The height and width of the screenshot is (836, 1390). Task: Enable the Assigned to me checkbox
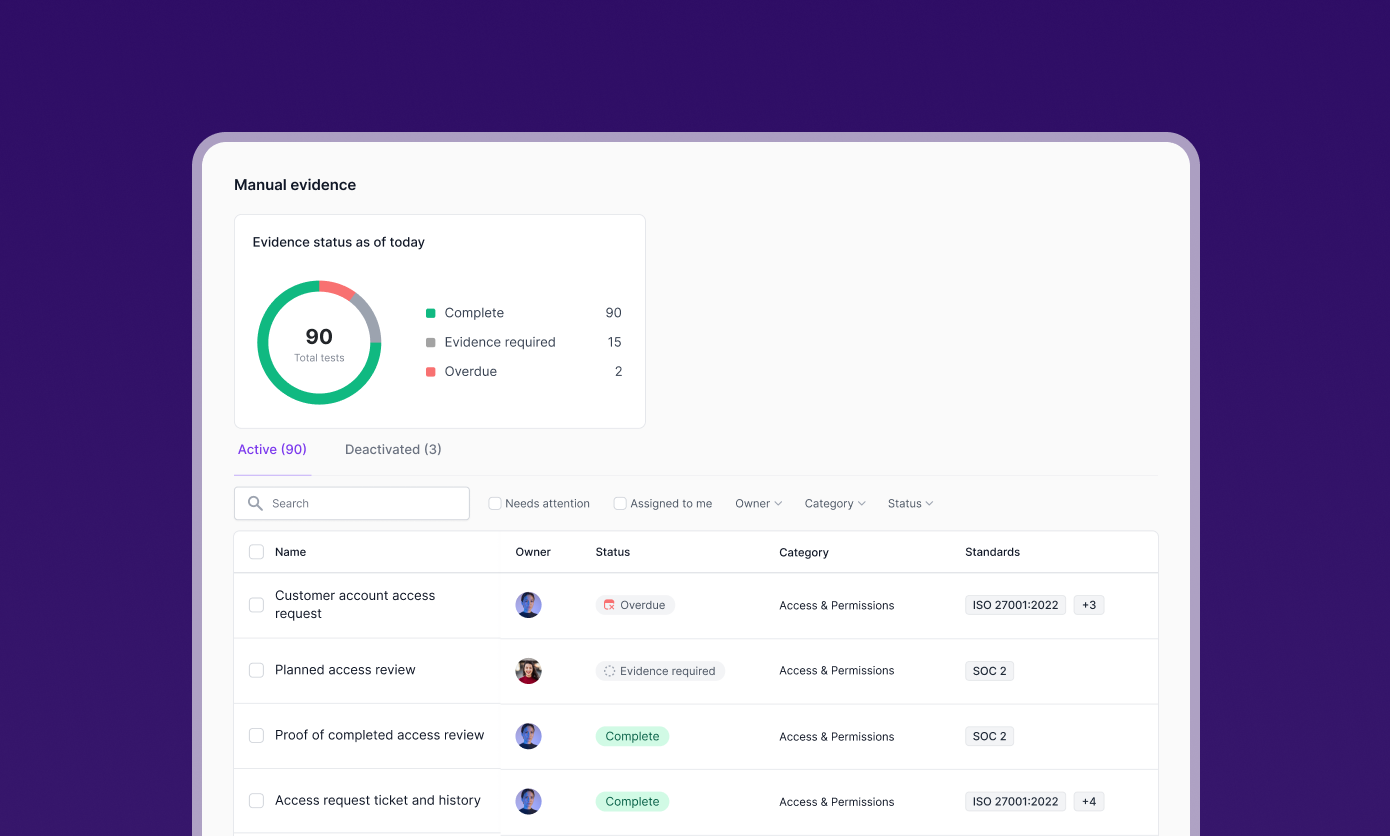tap(619, 503)
